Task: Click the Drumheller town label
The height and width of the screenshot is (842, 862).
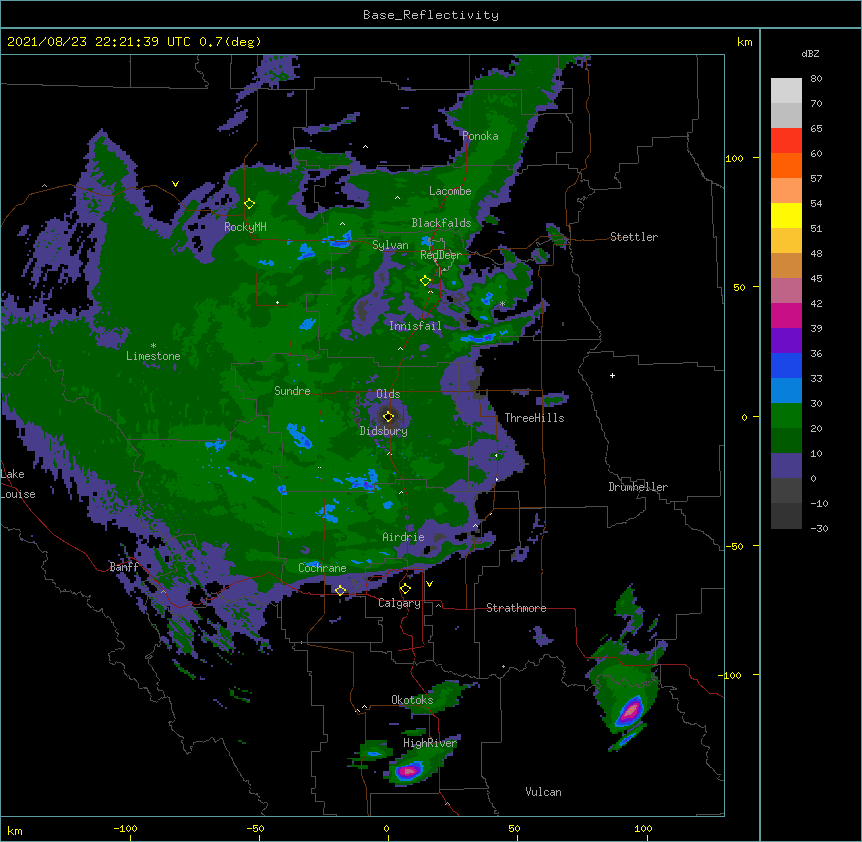Action: tap(638, 487)
